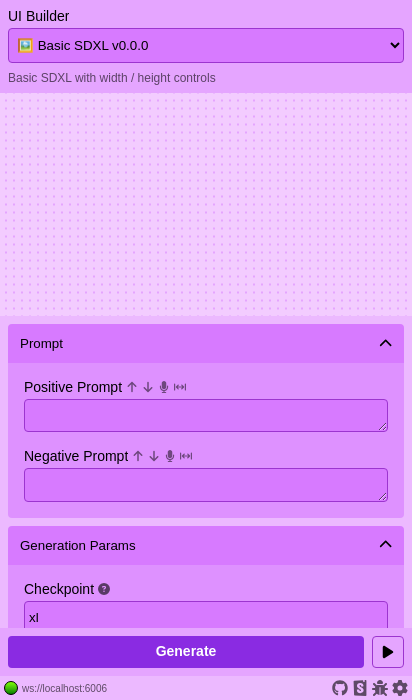Click the Generate button
This screenshot has height=700, width=412.
186,652
